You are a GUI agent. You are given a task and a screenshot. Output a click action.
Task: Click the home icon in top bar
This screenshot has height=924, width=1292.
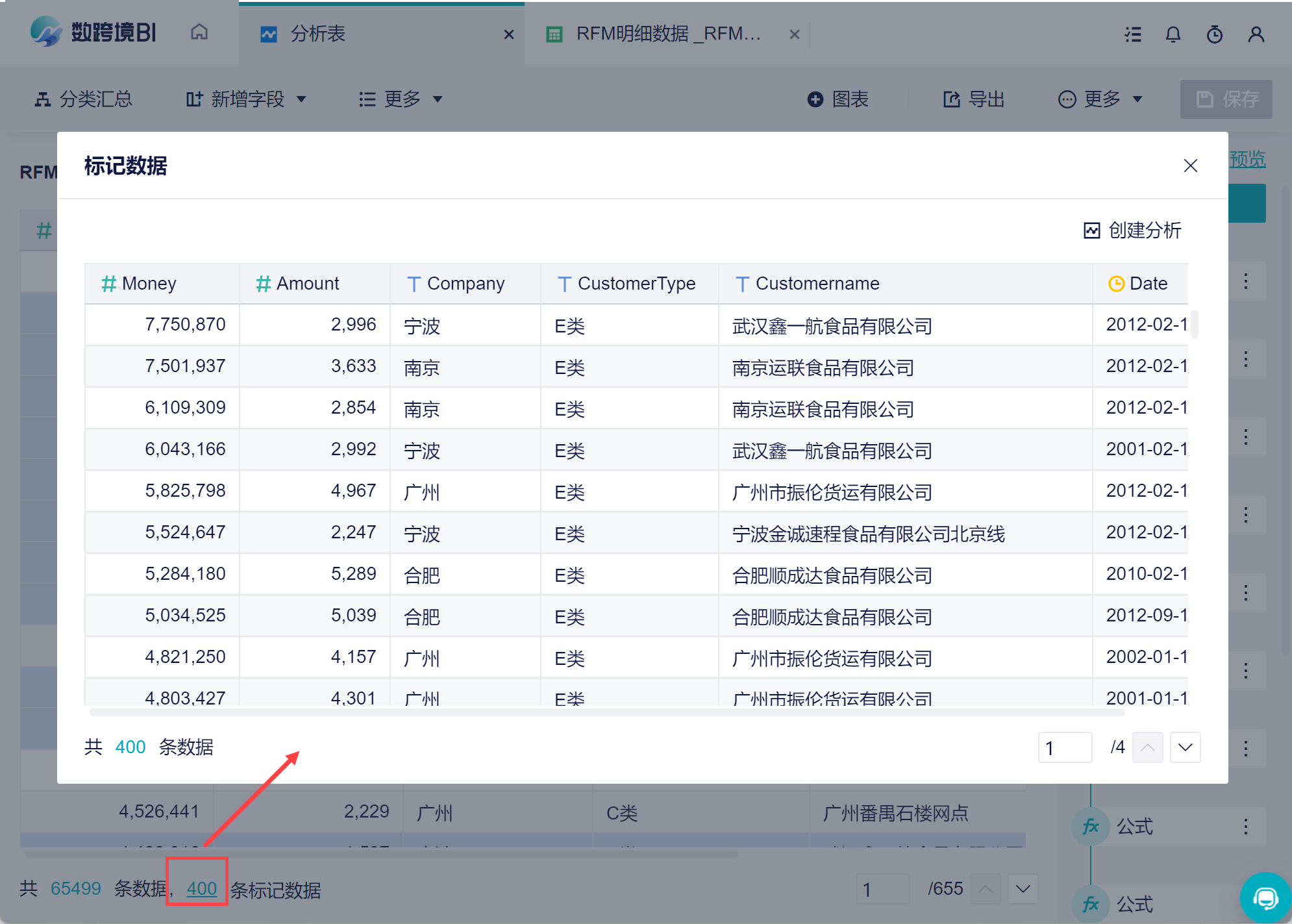pyautogui.click(x=199, y=32)
